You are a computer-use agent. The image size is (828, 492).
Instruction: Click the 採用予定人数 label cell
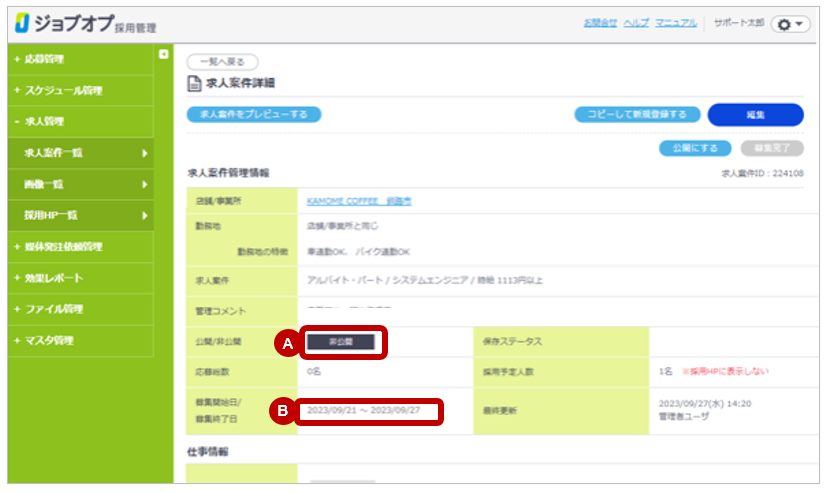[561, 372]
